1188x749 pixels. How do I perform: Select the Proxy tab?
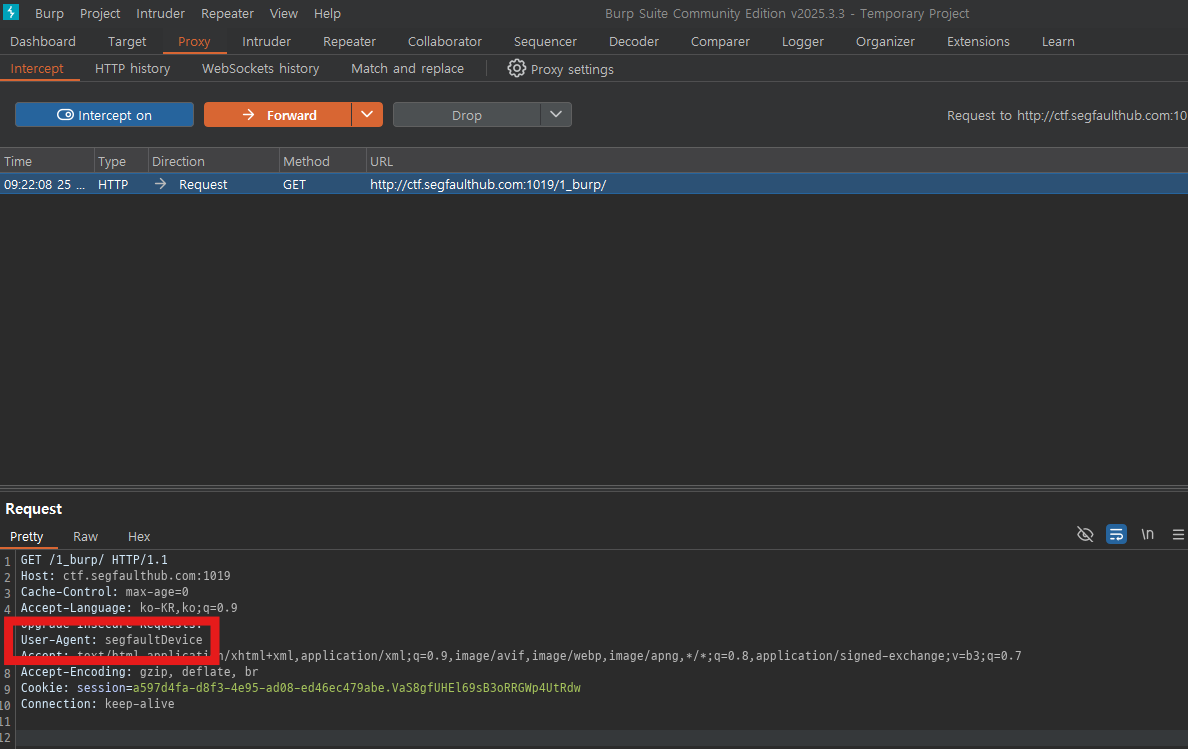pyautogui.click(x=194, y=42)
